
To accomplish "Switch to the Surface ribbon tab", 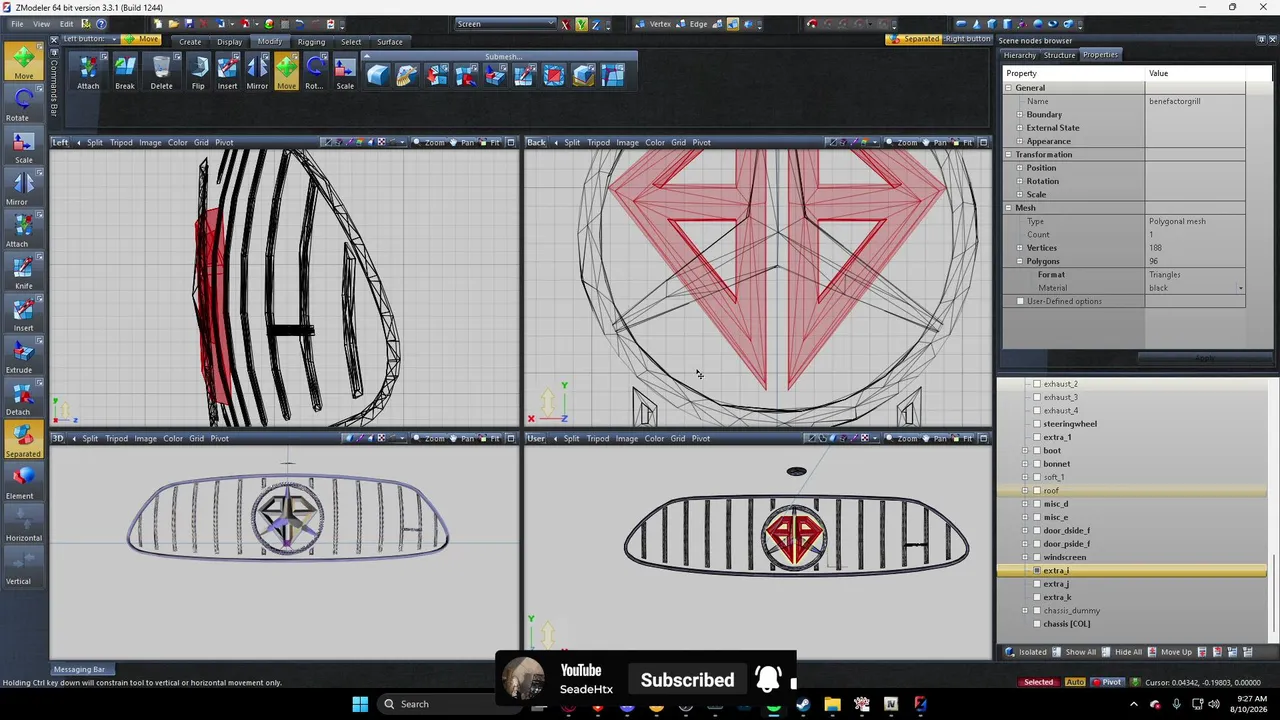I will [390, 42].
